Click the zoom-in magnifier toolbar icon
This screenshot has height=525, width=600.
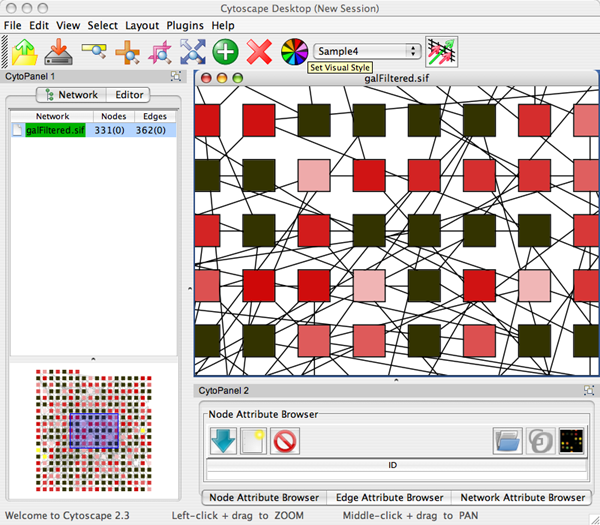[126, 51]
